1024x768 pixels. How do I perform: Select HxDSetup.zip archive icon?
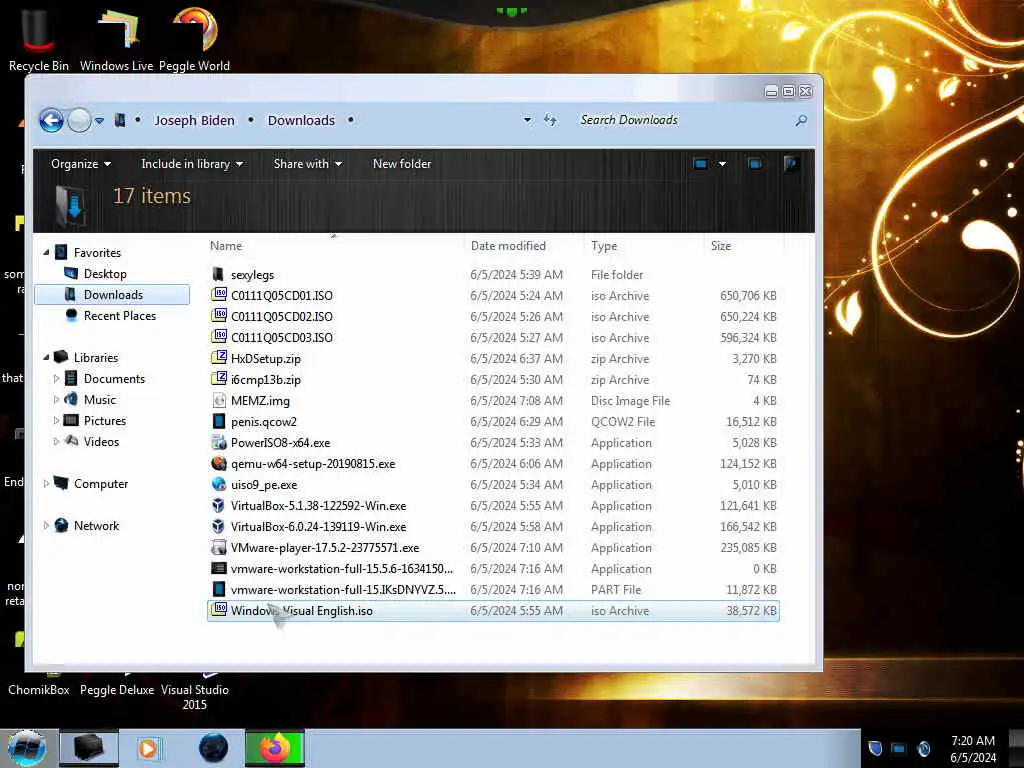pos(219,358)
